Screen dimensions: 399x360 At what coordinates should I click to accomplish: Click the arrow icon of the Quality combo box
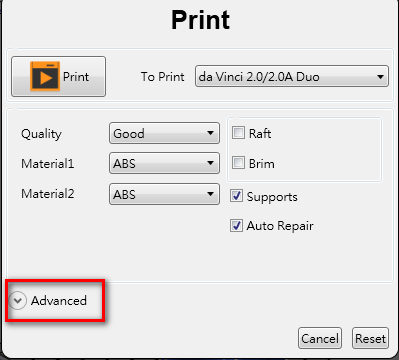pos(210,133)
